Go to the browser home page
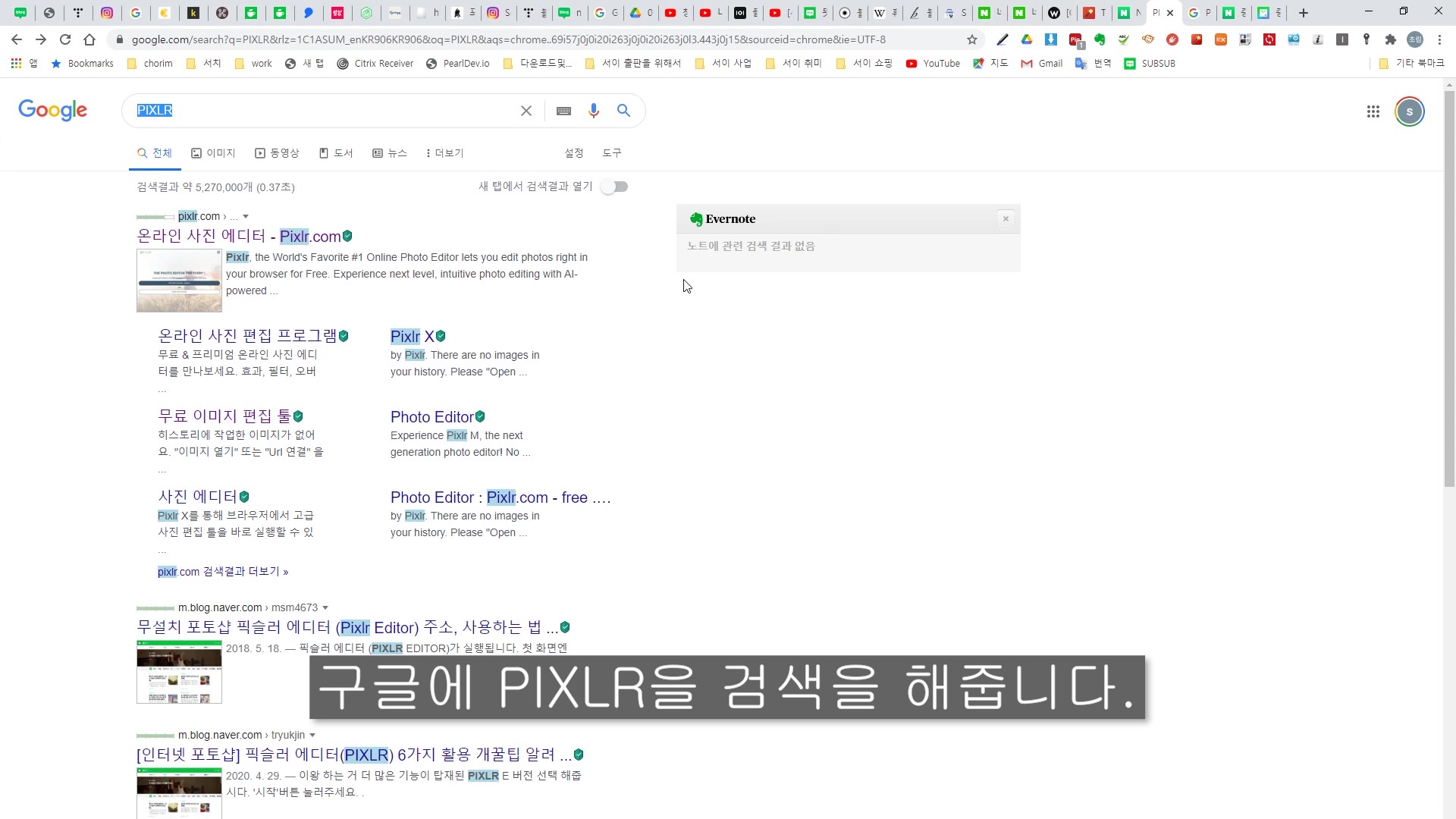This screenshot has width=1456, height=819. click(x=89, y=39)
